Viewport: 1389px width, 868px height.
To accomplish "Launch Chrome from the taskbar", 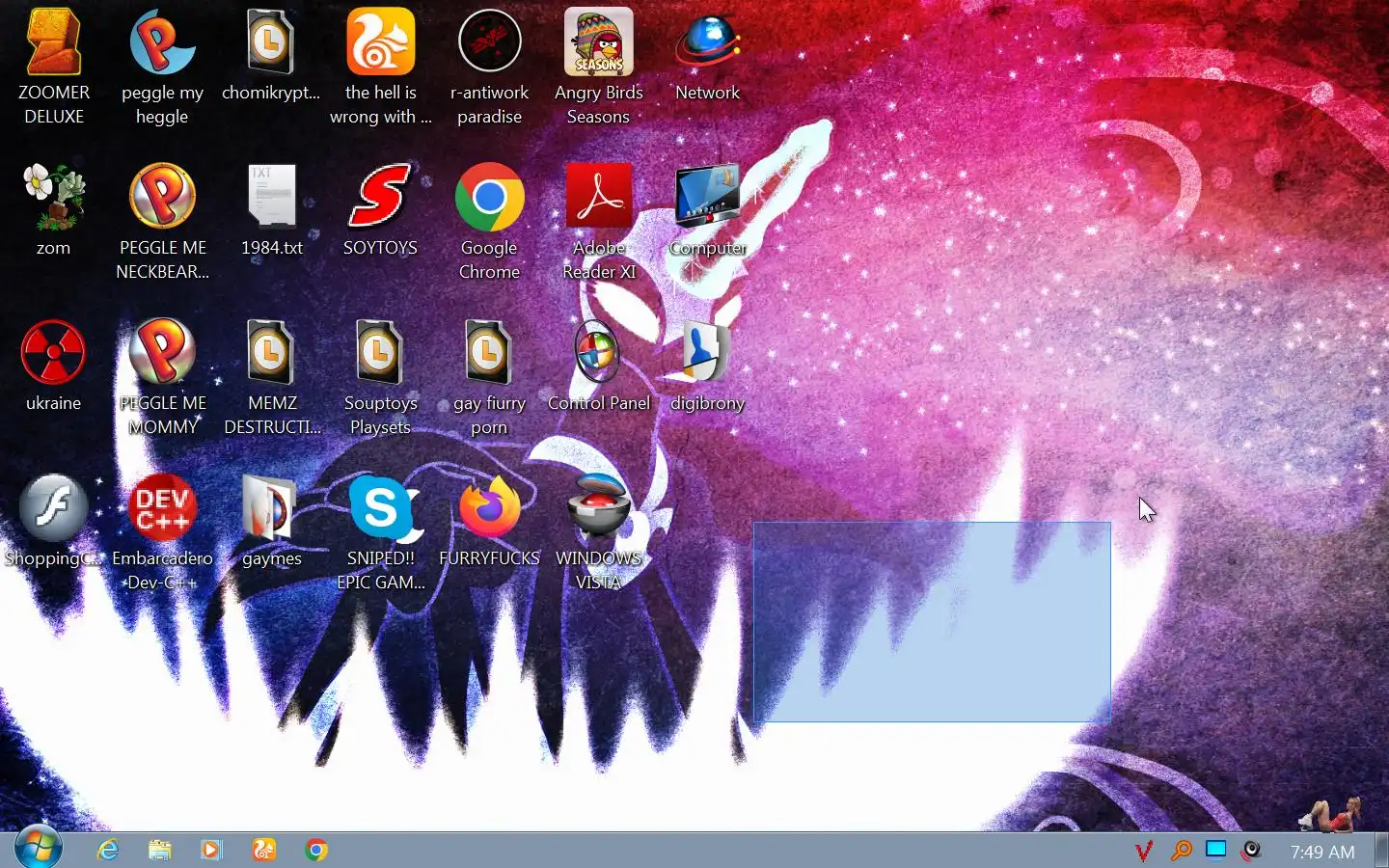I will click(x=316, y=850).
